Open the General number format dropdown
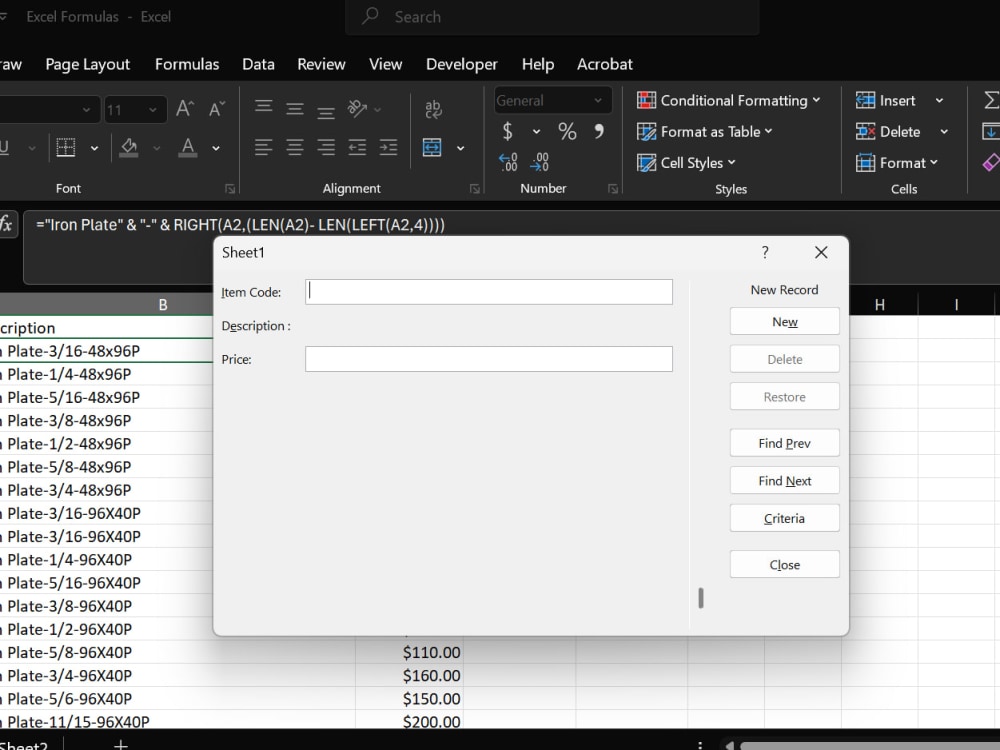Screen dimensions: 1000x750 (598, 101)
